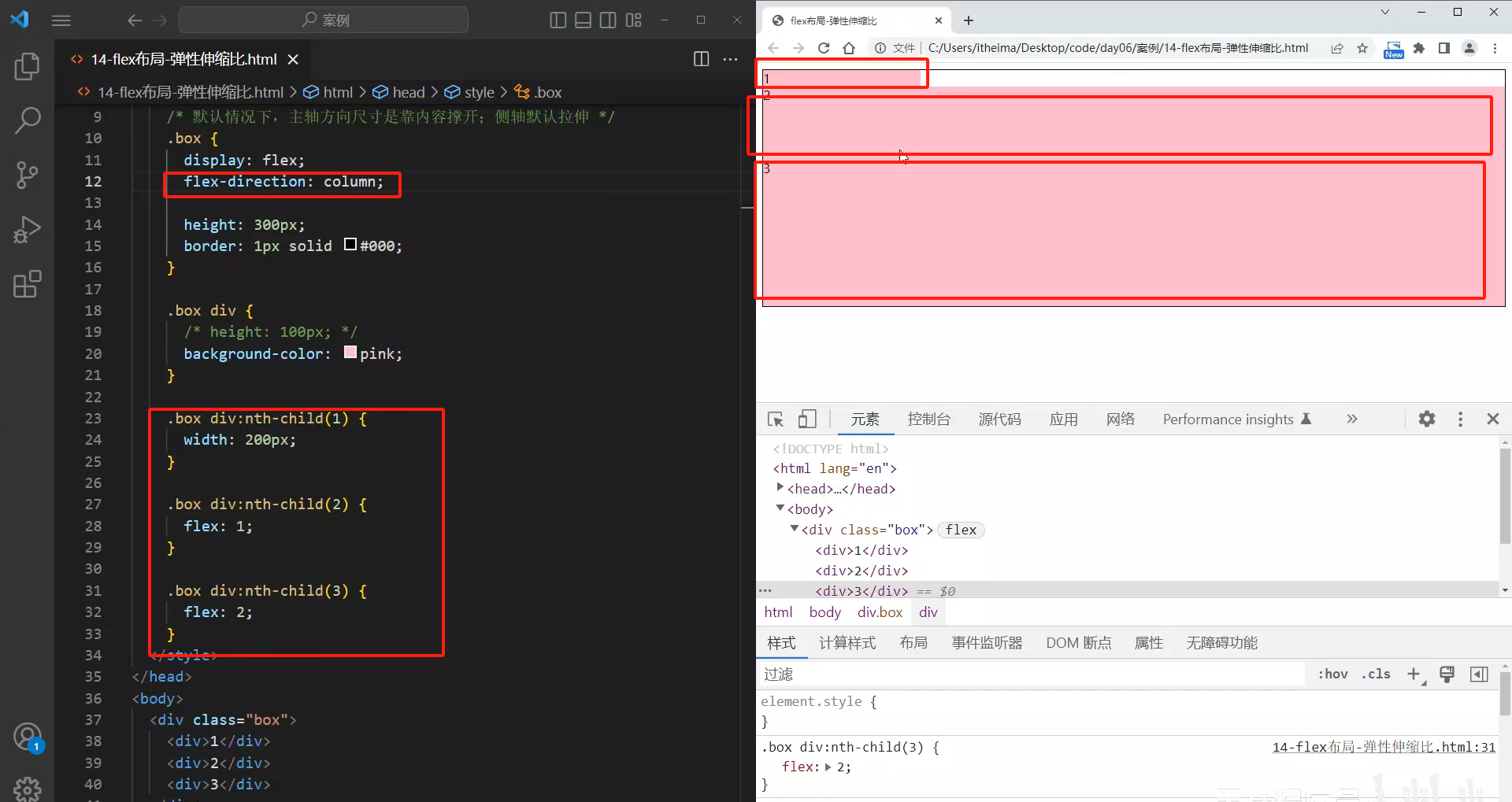
Task: Open Chrome tab search chevron
Action: pos(1385,12)
